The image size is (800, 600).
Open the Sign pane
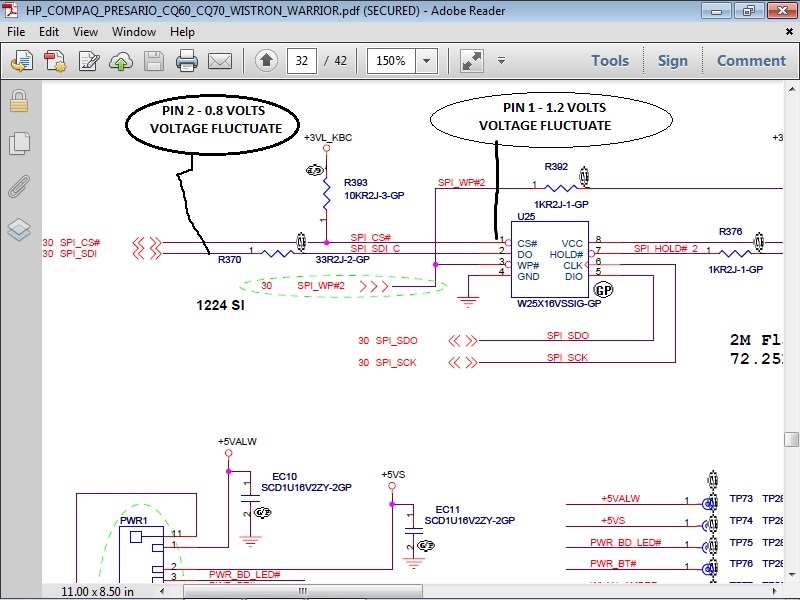coord(672,61)
